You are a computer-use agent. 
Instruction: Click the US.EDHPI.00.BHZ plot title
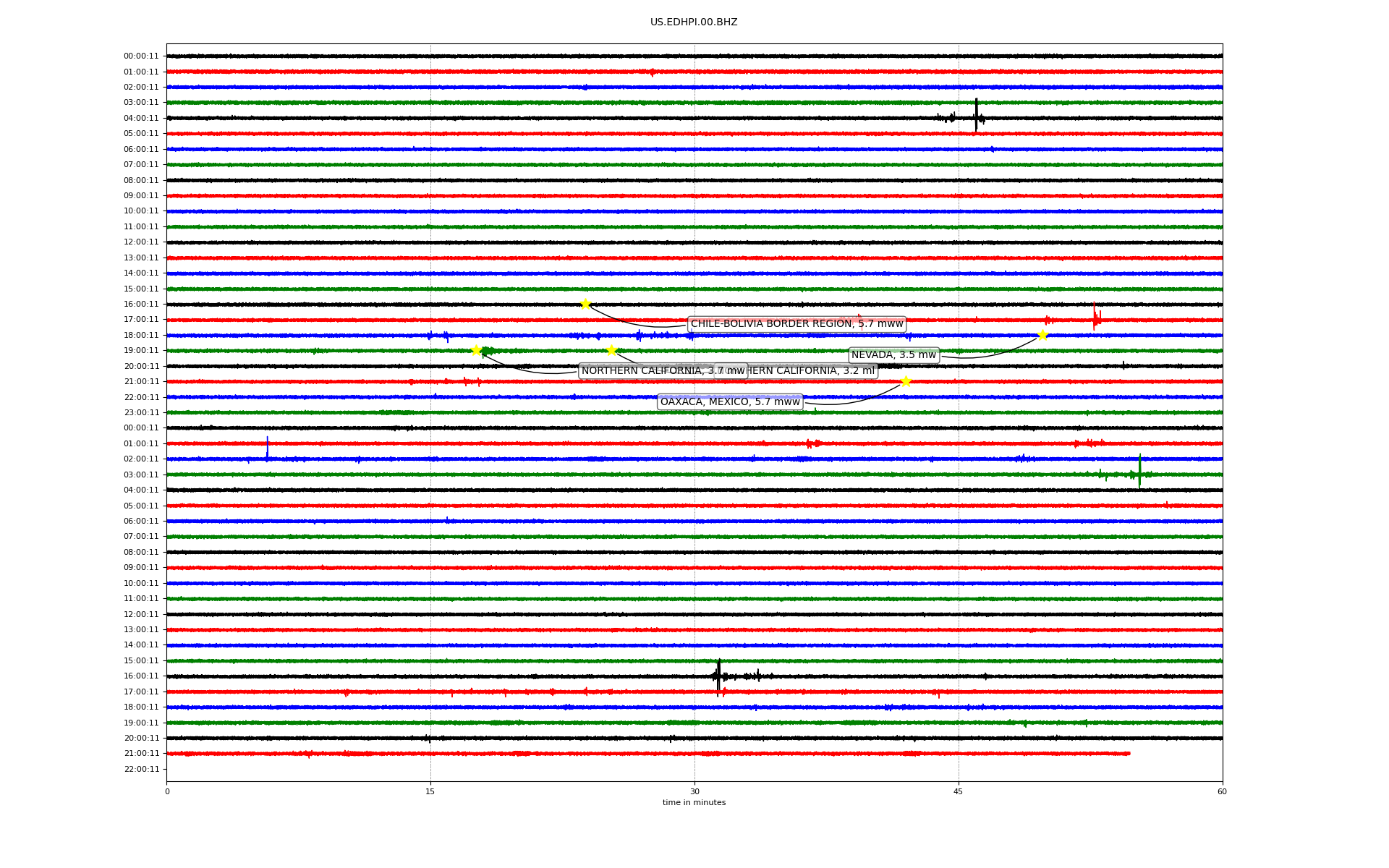pos(694,22)
